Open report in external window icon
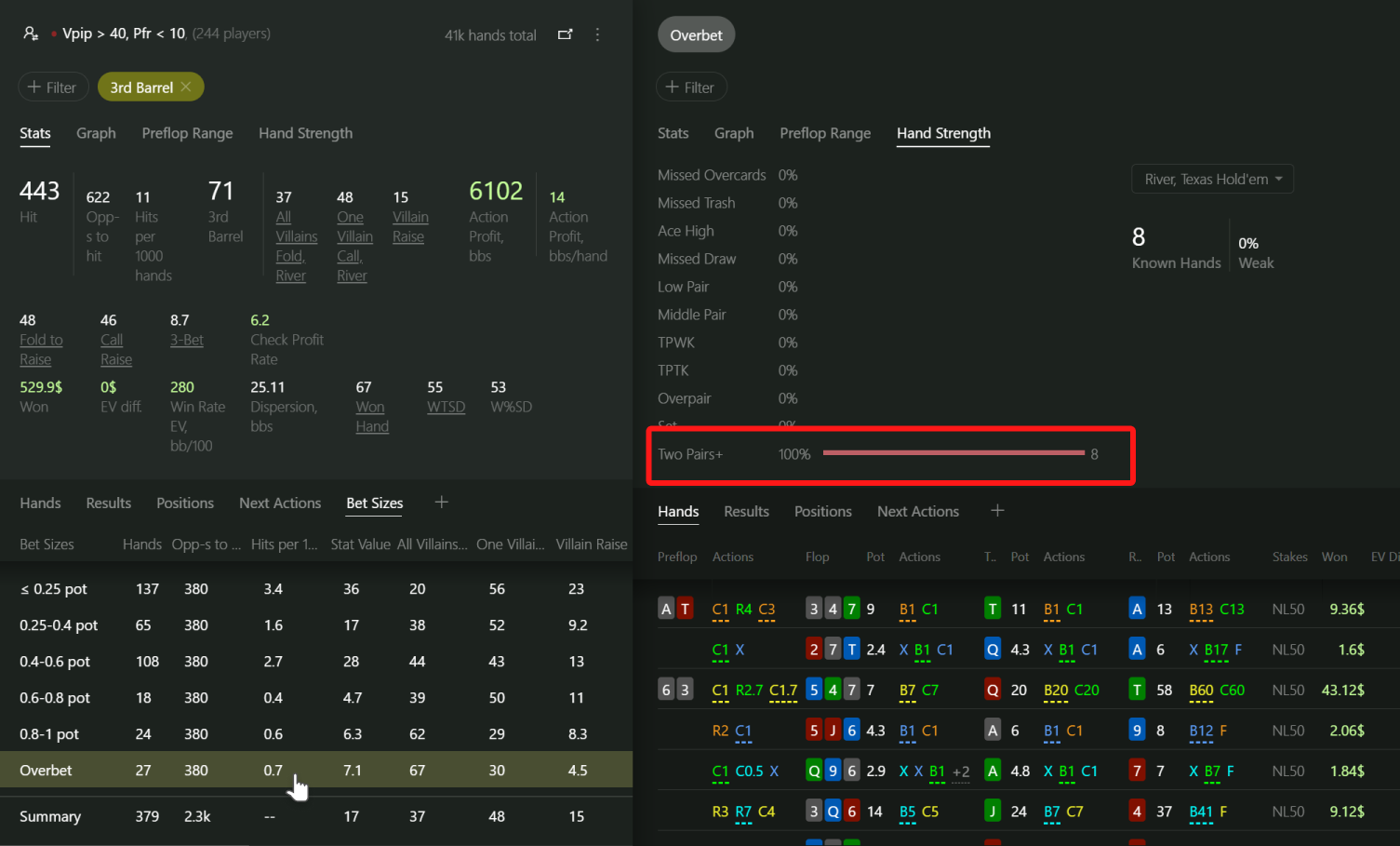 pos(565,34)
